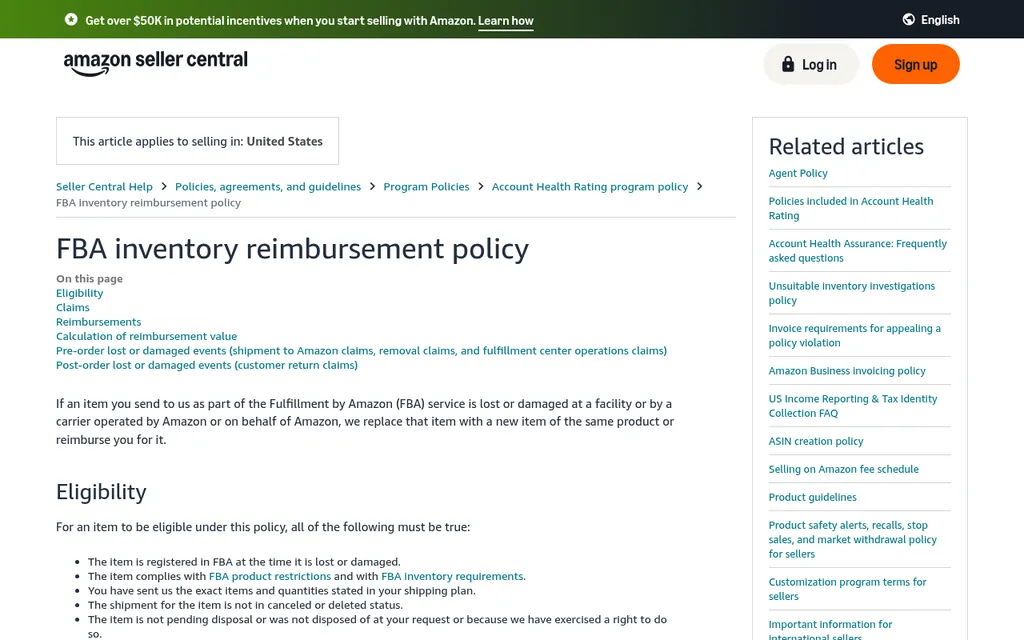
Task: Click the chevron after Program Policies breadcrumb
Action: [481, 187]
